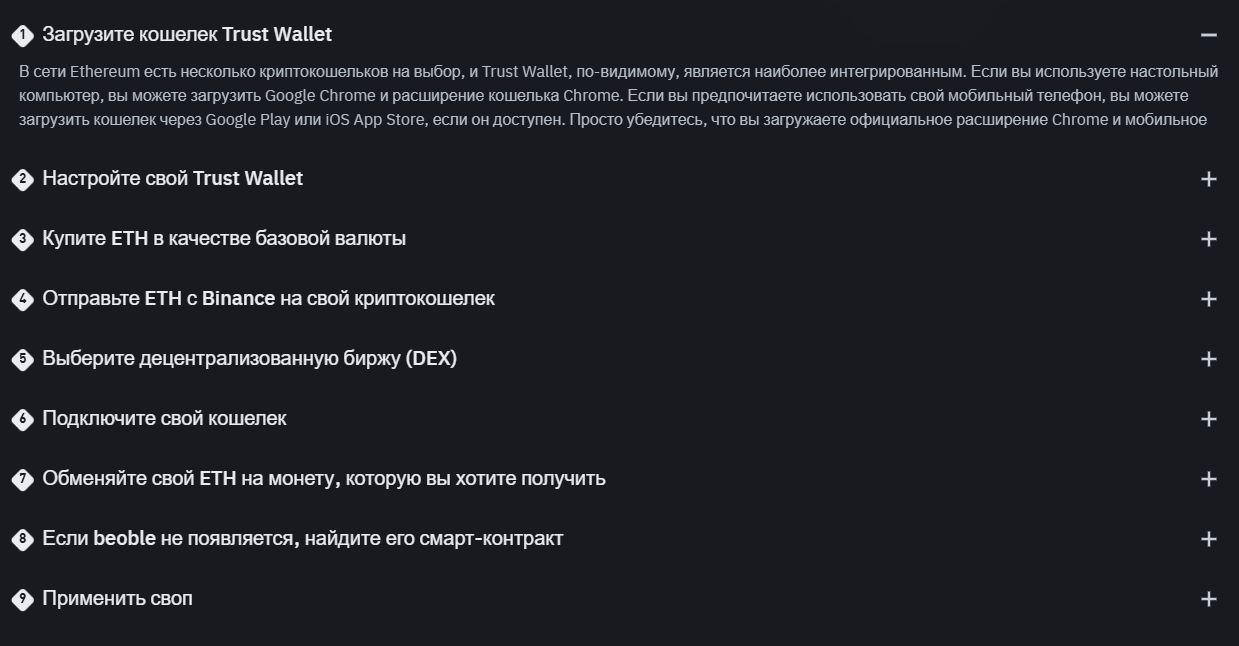Click step 9 diamond number icon
1239x646 pixels.
[22, 599]
